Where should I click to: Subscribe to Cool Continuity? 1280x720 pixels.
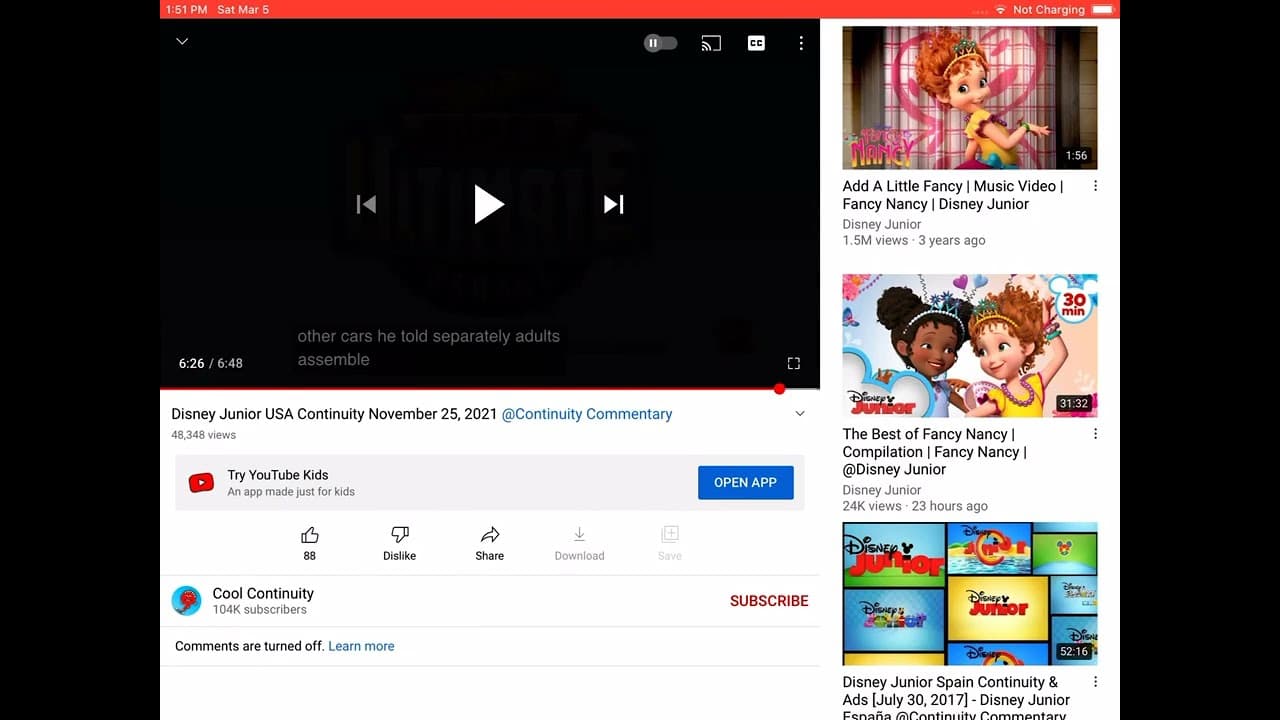click(x=769, y=601)
